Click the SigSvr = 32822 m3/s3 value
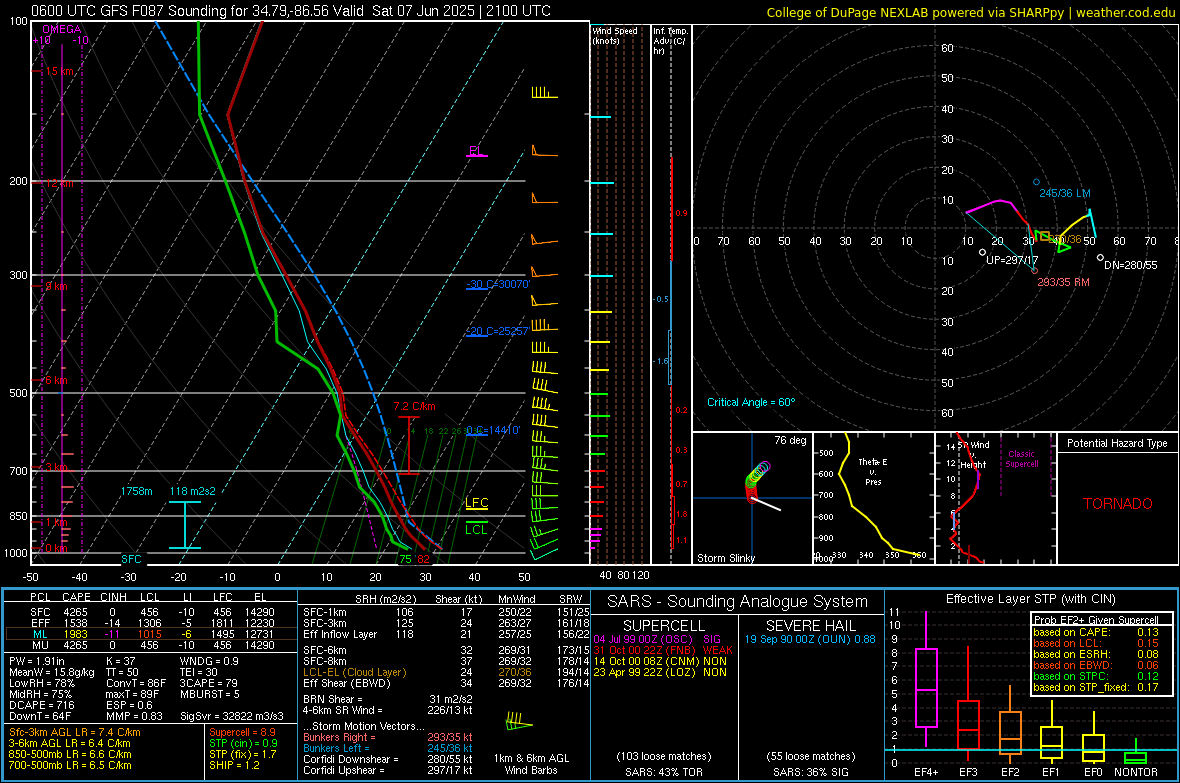The image size is (1180, 783). pyautogui.click(x=232, y=716)
